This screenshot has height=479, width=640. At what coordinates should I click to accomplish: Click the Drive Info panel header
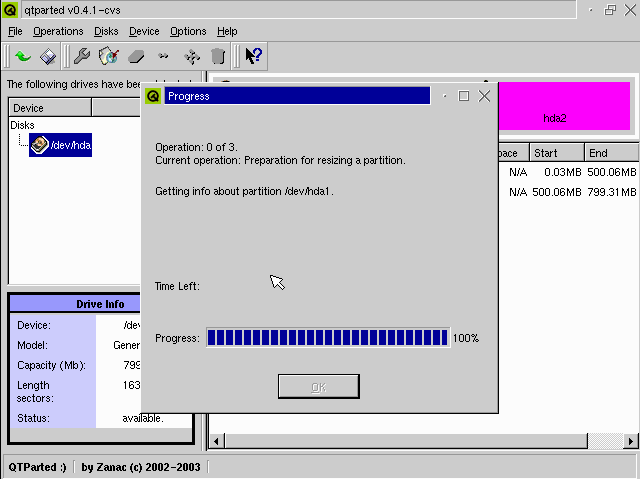click(75, 304)
